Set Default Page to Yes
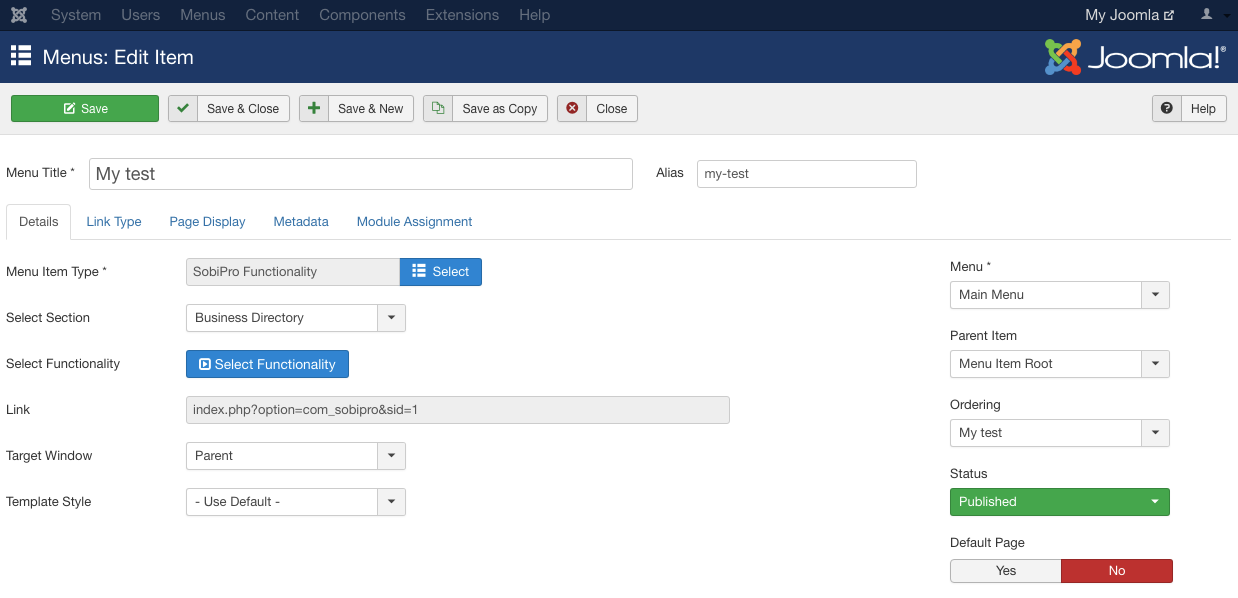 click(x=1006, y=570)
